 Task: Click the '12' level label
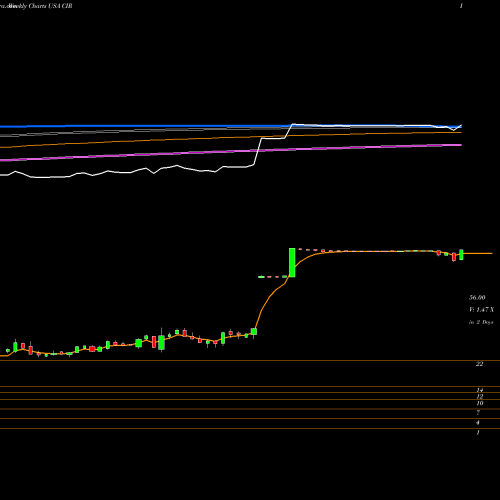pyautogui.click(x=480, y=396)
